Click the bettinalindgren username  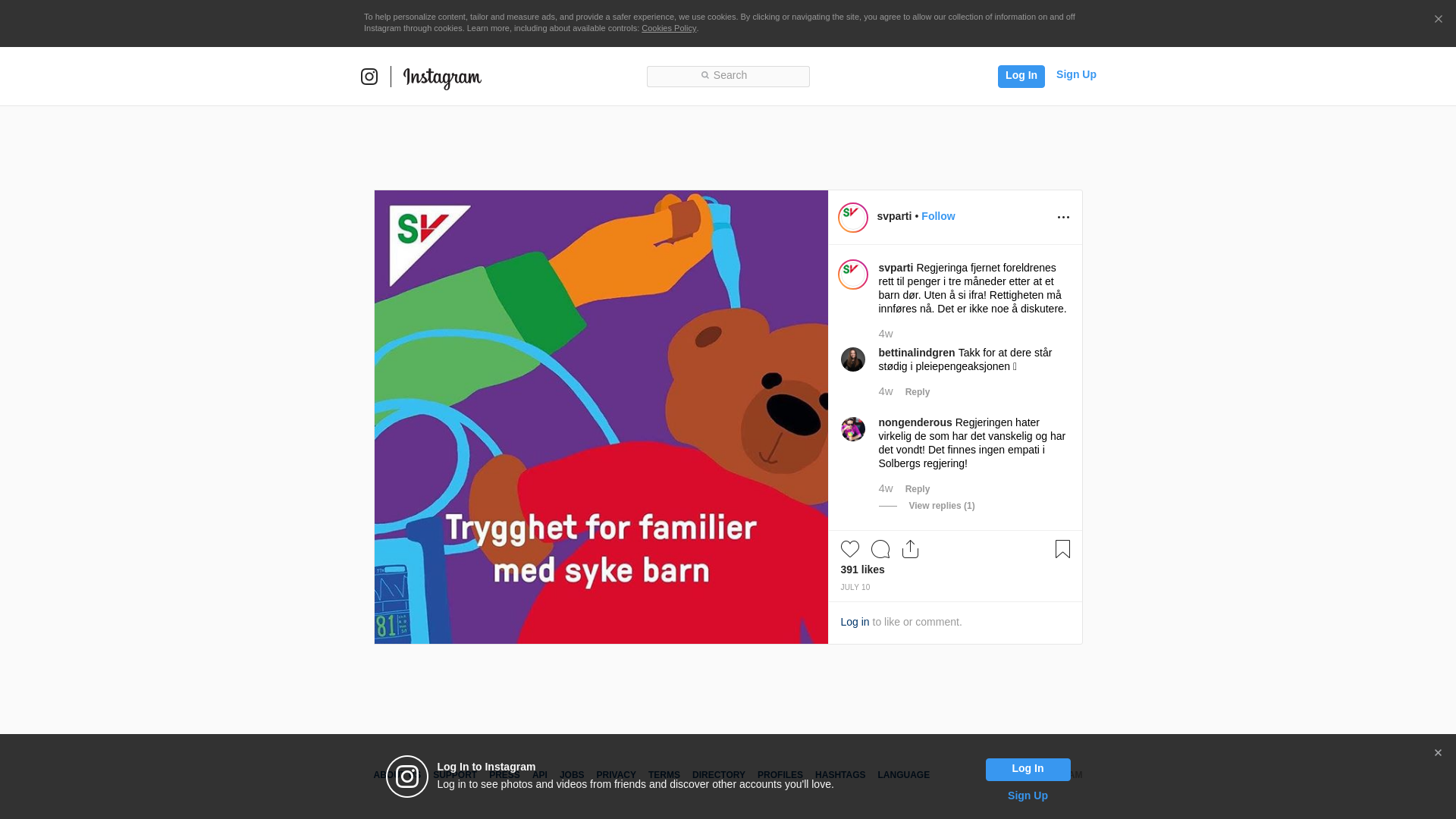917,353
